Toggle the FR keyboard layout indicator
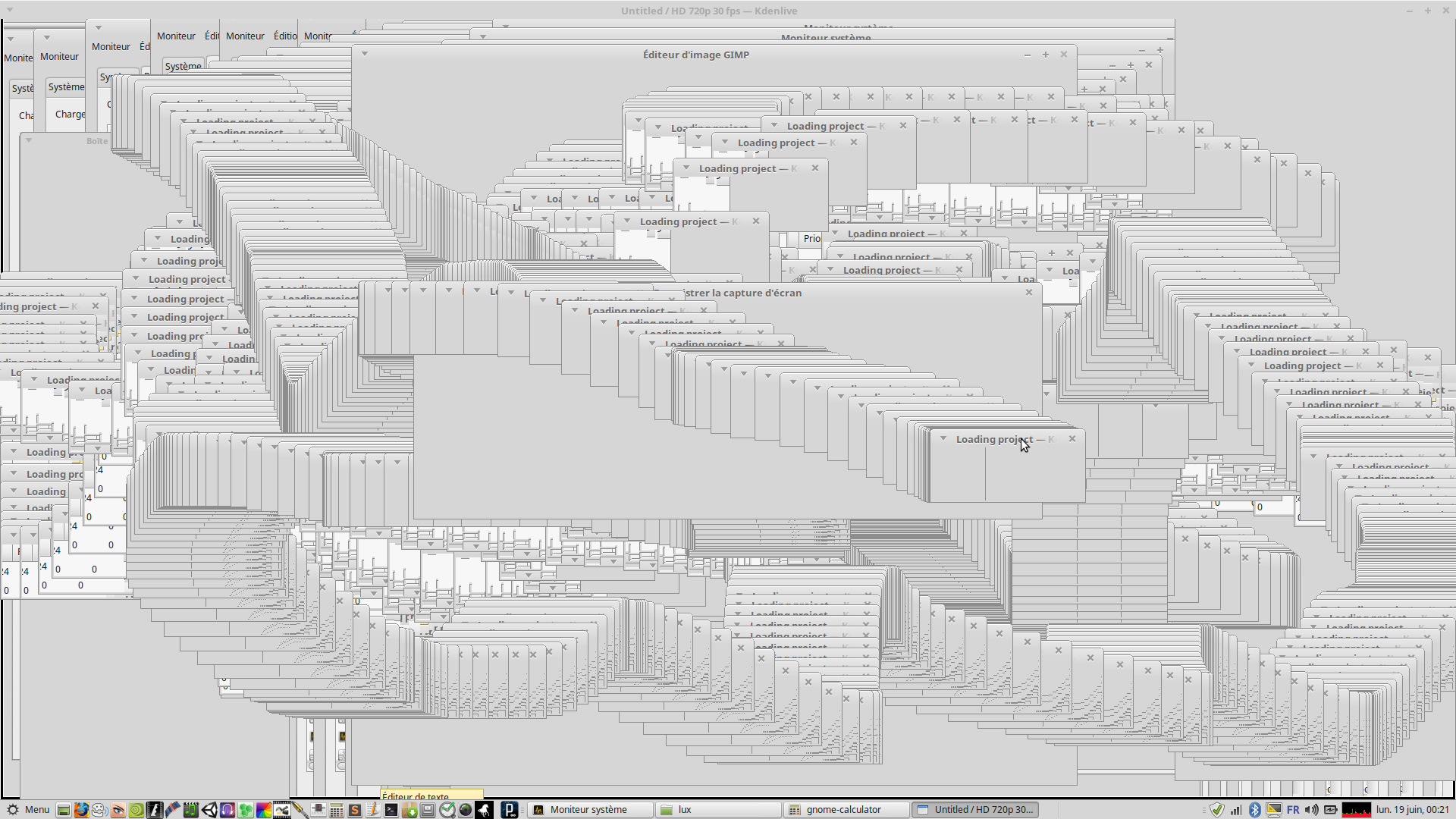 click(1293, 810)
